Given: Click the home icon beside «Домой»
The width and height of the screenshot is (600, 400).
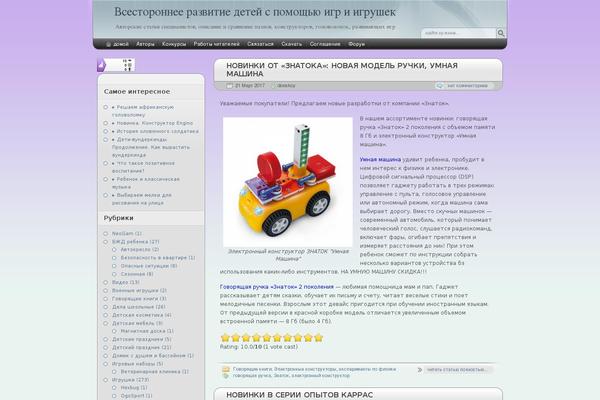Looking at the screenshot, I should point(108,44).
